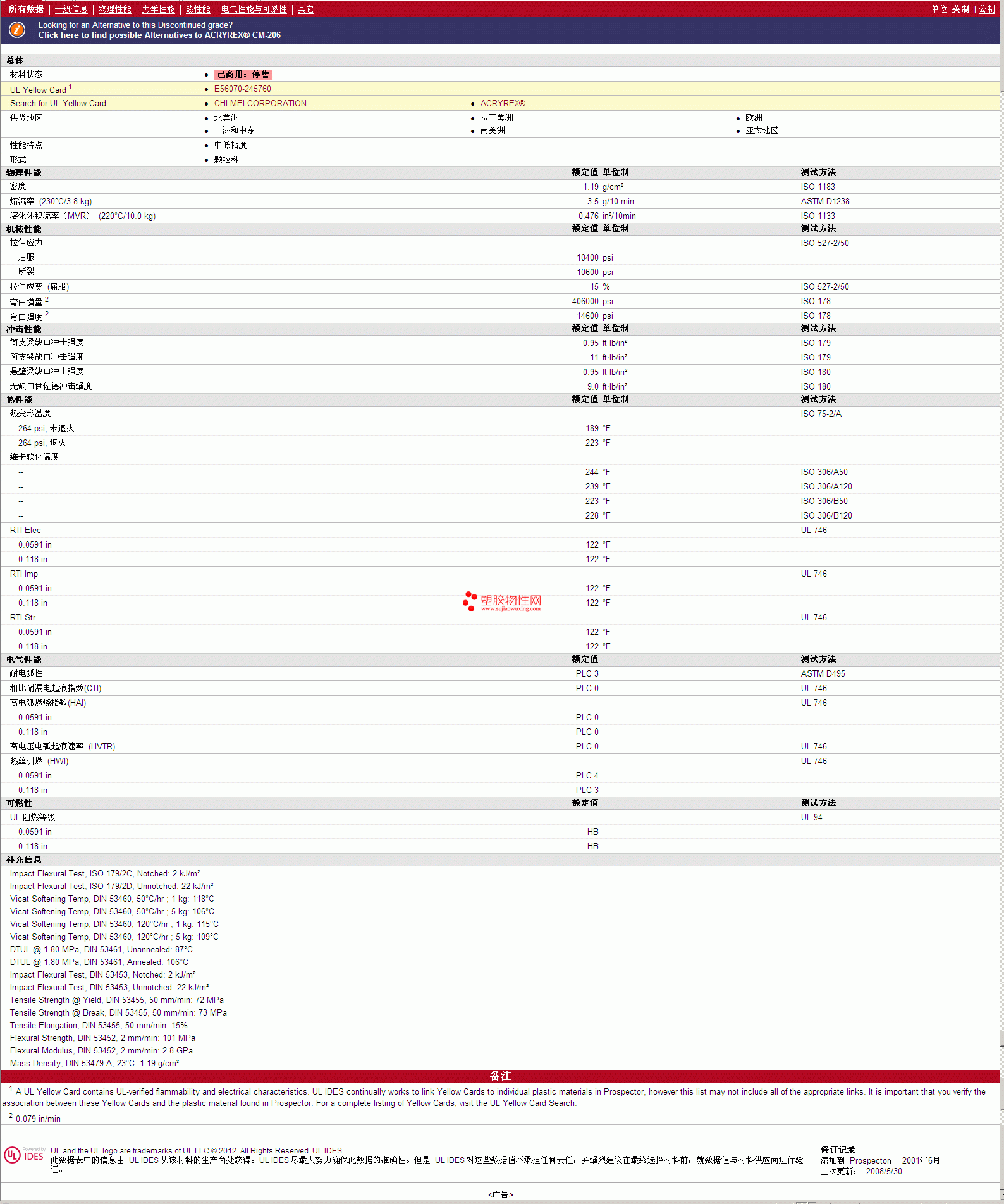
Task: Click the RTI Imp row label
Action: 23,574
